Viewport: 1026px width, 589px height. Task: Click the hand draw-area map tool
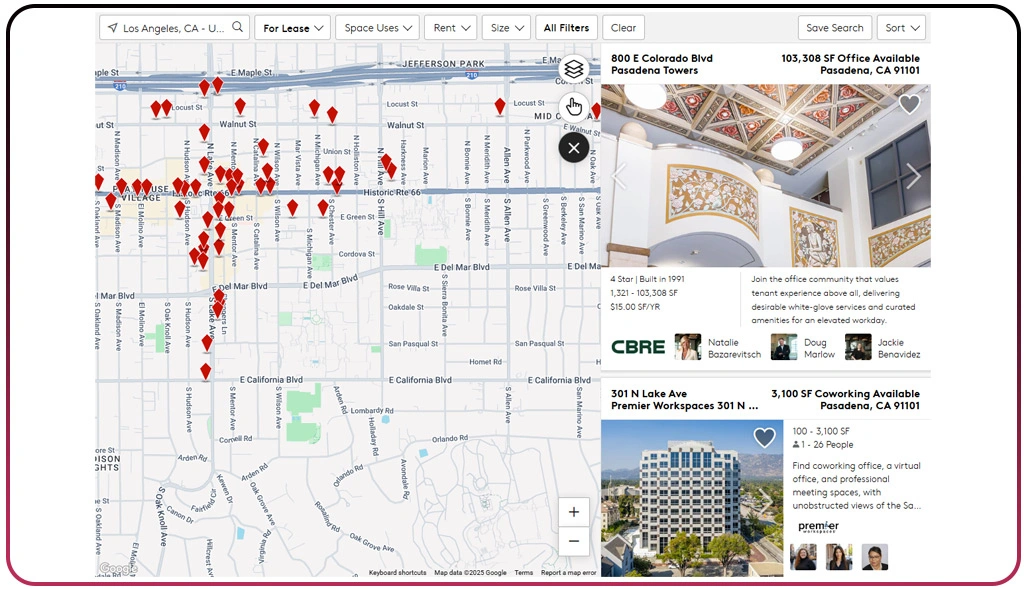[573, 107]
